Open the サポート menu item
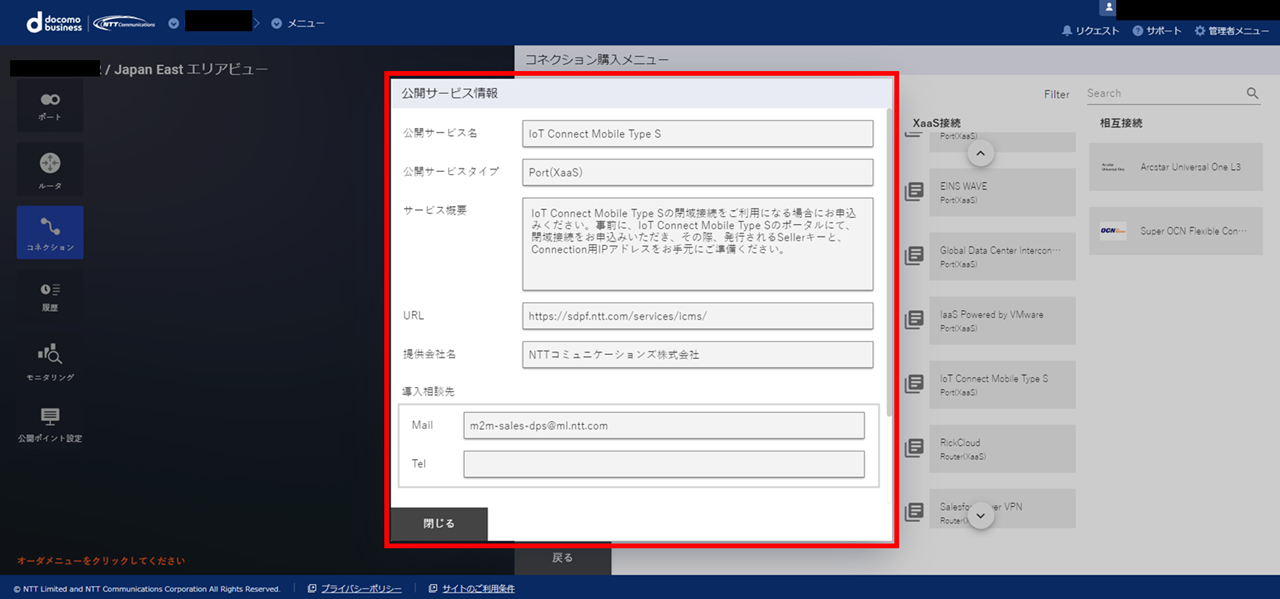This screenshot has height=599, width=1280. click(1157, 31)
